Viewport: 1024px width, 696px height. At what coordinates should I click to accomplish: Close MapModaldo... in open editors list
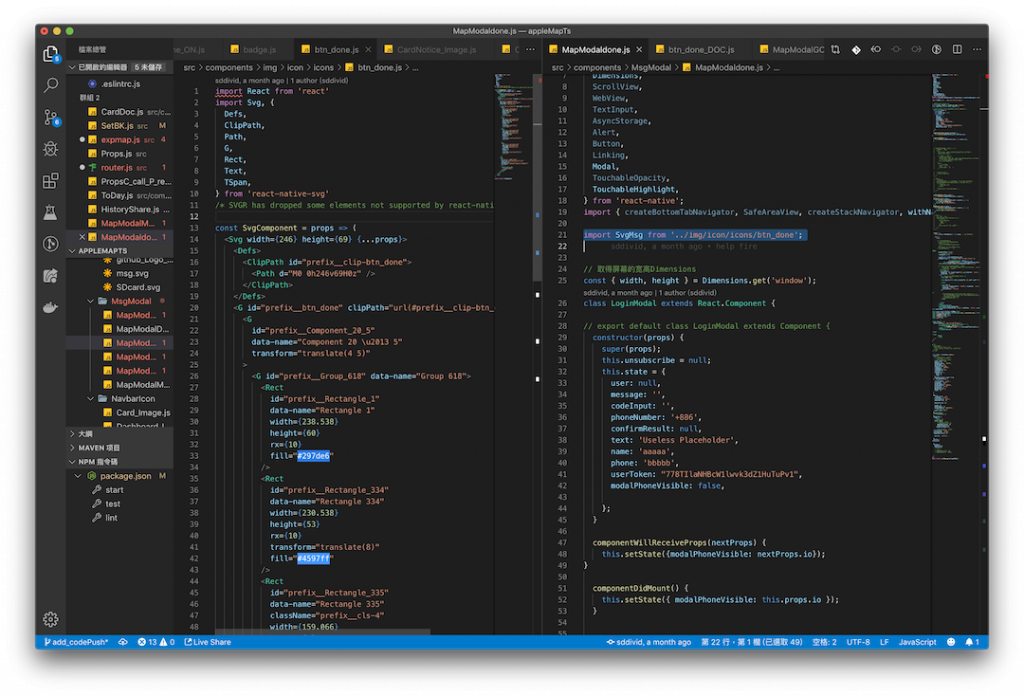tap(82, 237)
